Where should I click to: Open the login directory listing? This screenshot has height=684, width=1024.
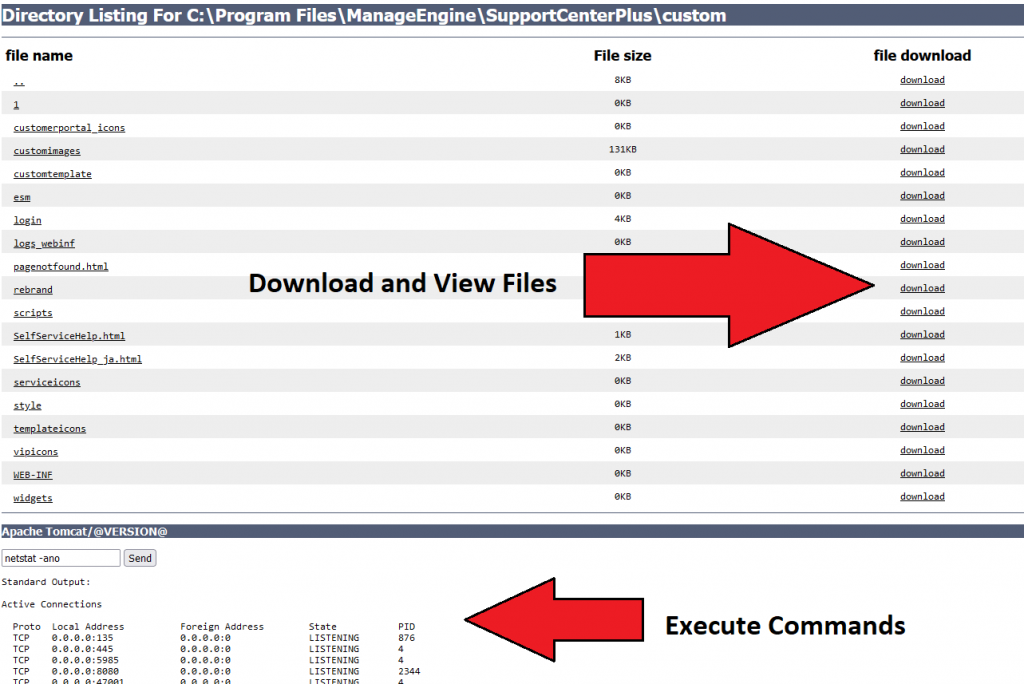[26, 220]
